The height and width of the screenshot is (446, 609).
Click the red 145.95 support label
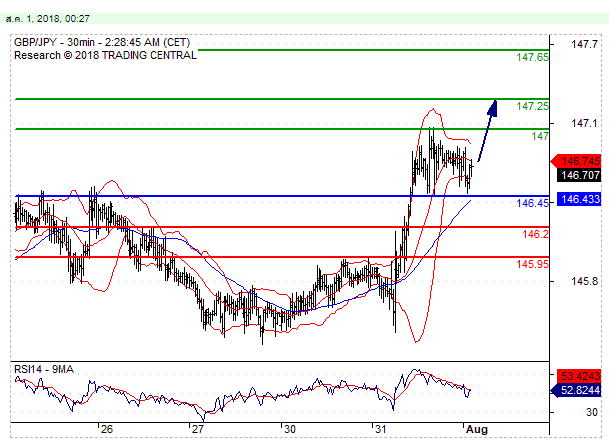click(532, 264)
